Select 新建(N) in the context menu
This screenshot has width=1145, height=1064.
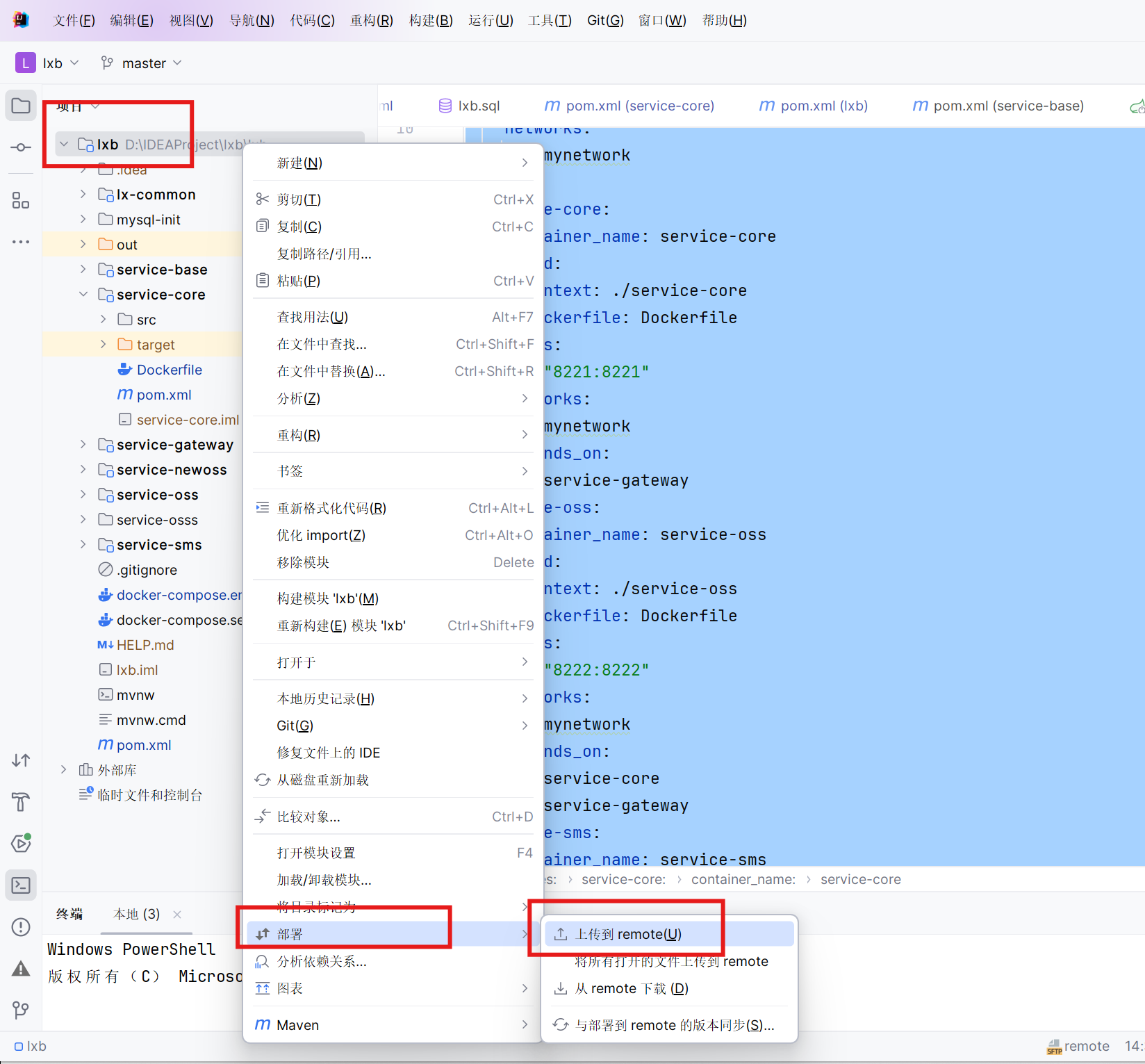pyautogui.click(x=393, y=163)
